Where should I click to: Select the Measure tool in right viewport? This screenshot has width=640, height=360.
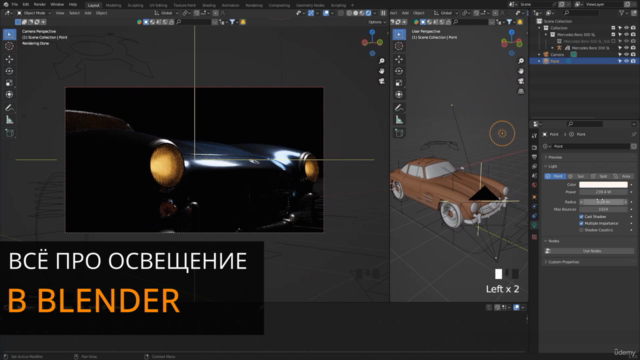tap(399, 120)
